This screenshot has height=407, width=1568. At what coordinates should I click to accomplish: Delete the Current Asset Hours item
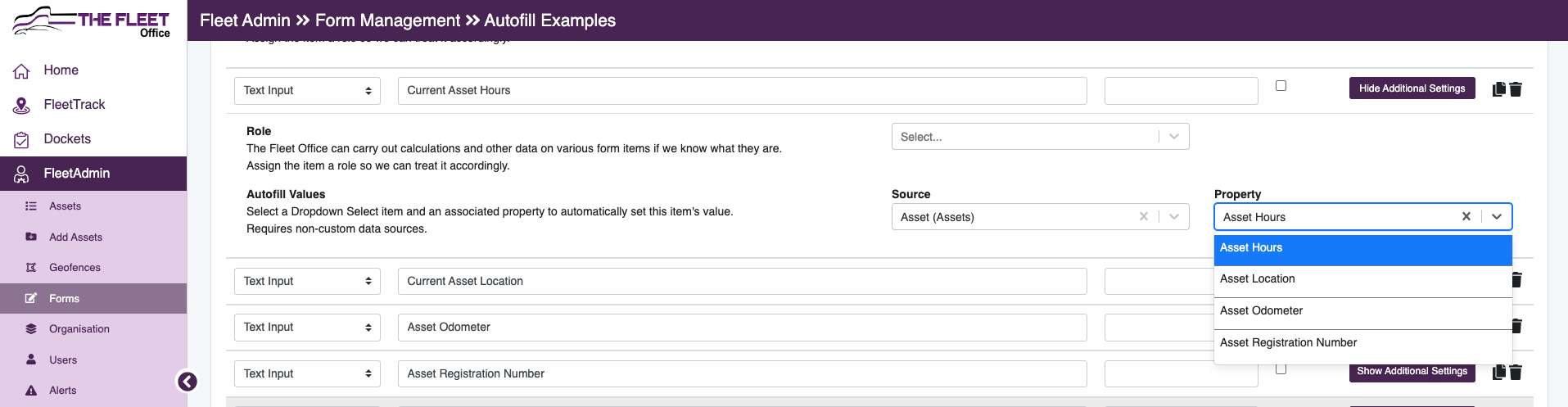1516,89
